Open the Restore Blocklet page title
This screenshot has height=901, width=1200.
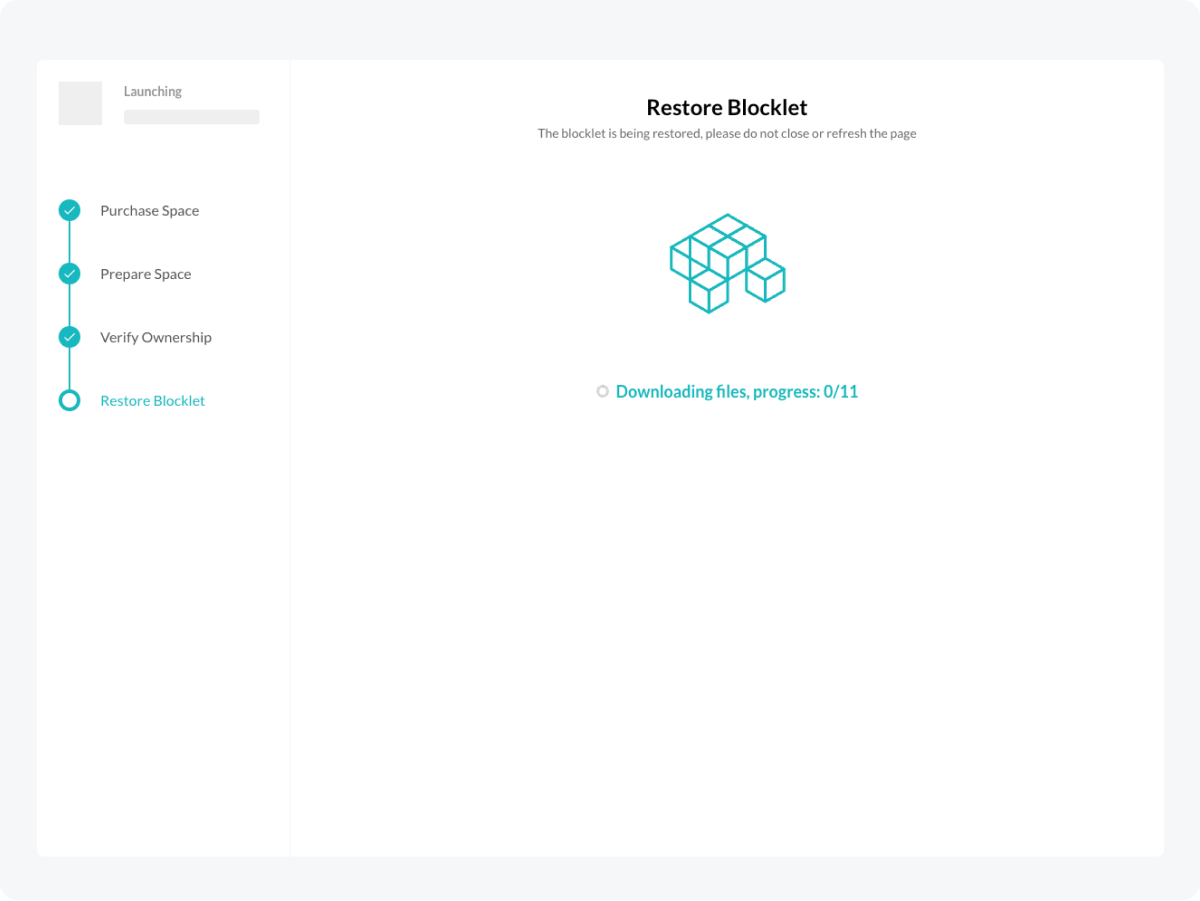(x=727, y=107)
